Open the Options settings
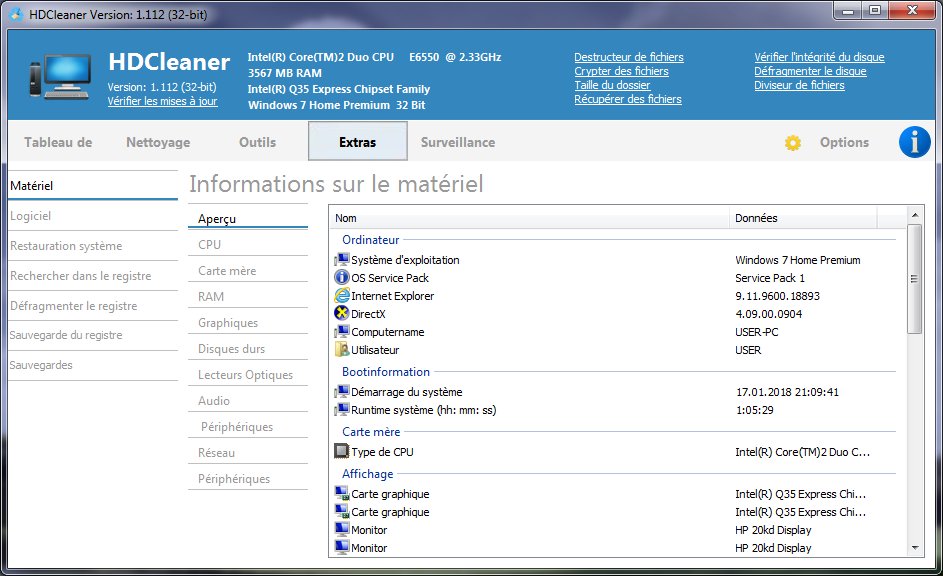 tap(844, 142)
